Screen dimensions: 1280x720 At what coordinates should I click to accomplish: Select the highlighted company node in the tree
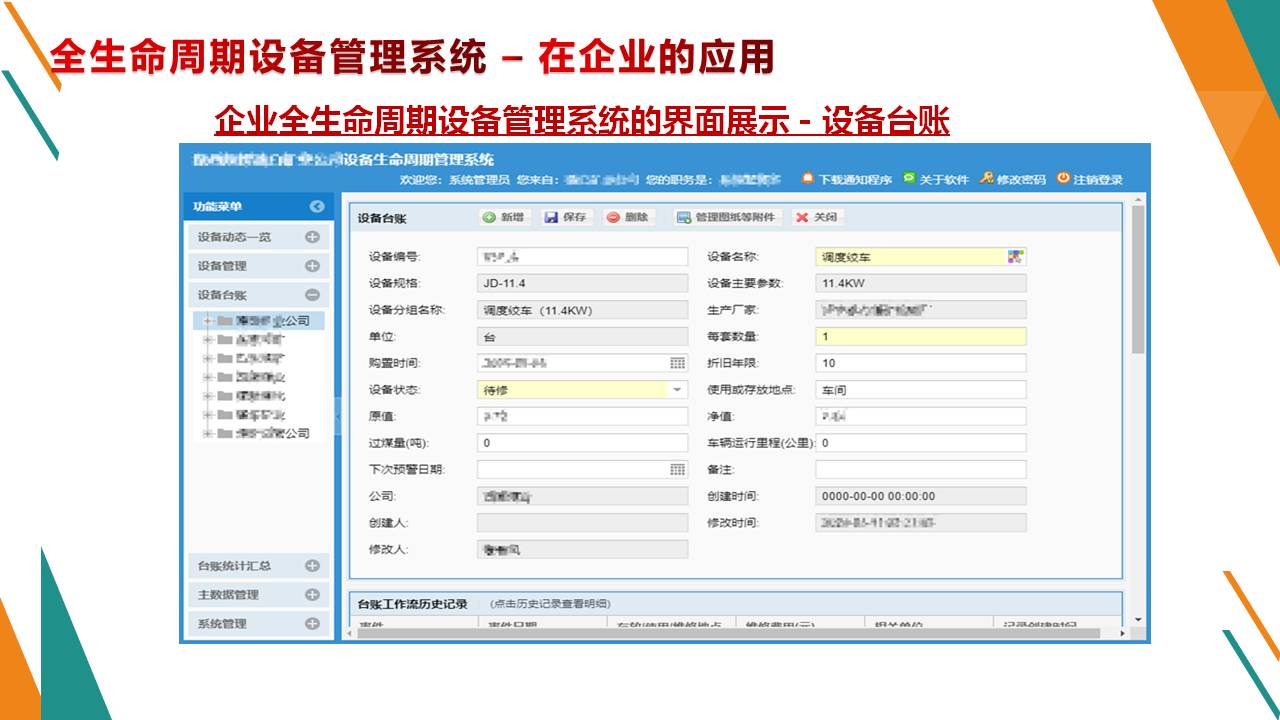(257, 321)
